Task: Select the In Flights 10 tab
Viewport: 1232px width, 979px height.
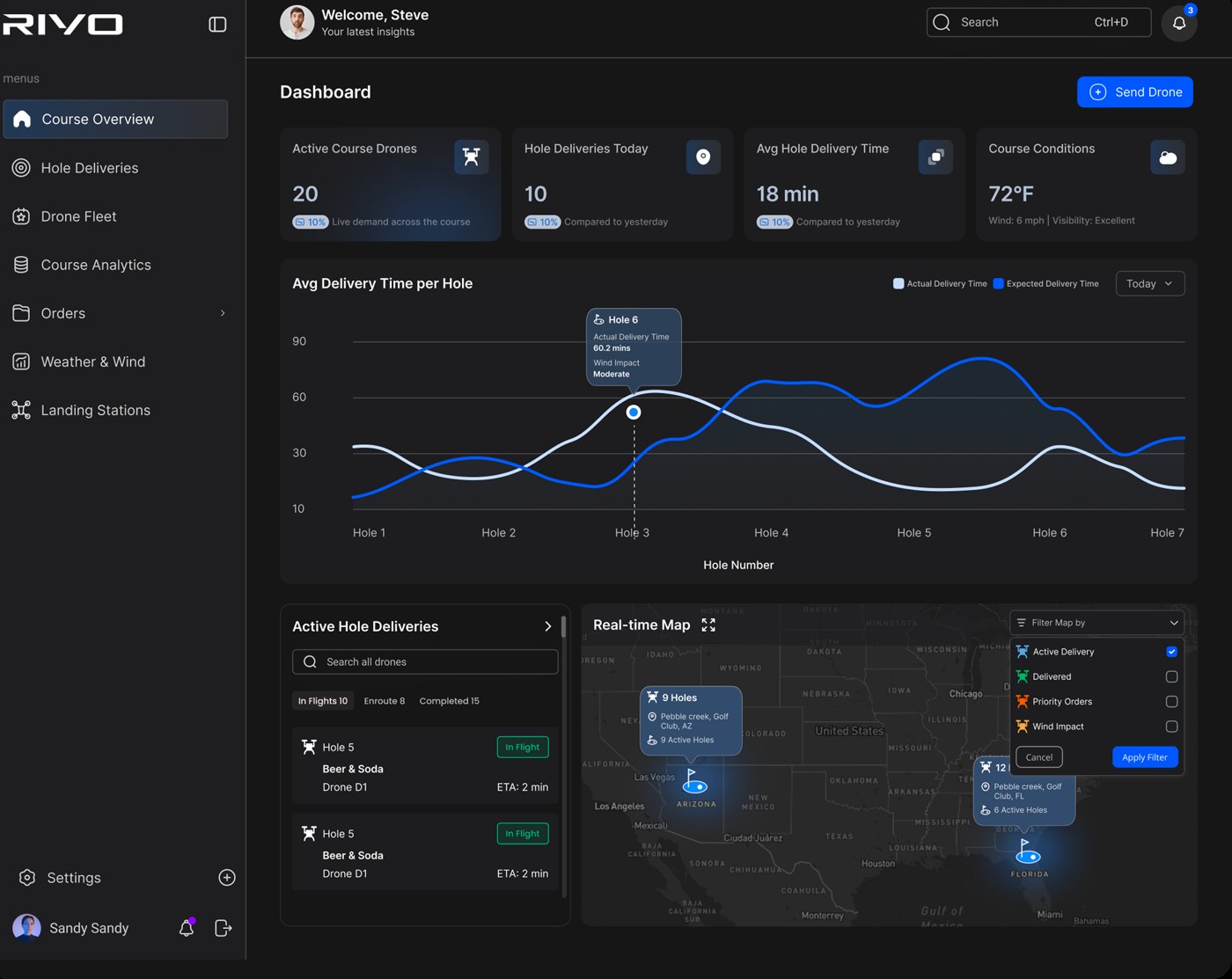Action: tap(323, 701)
